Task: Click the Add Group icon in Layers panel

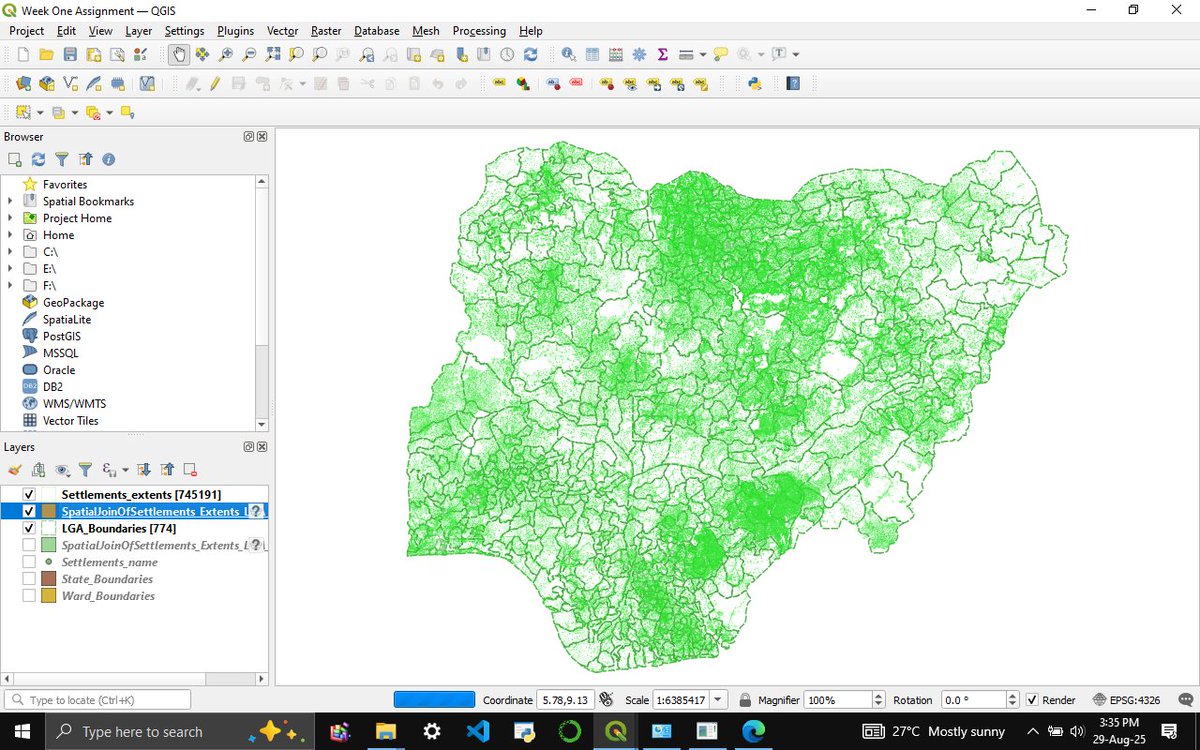Action: point(38,469)
